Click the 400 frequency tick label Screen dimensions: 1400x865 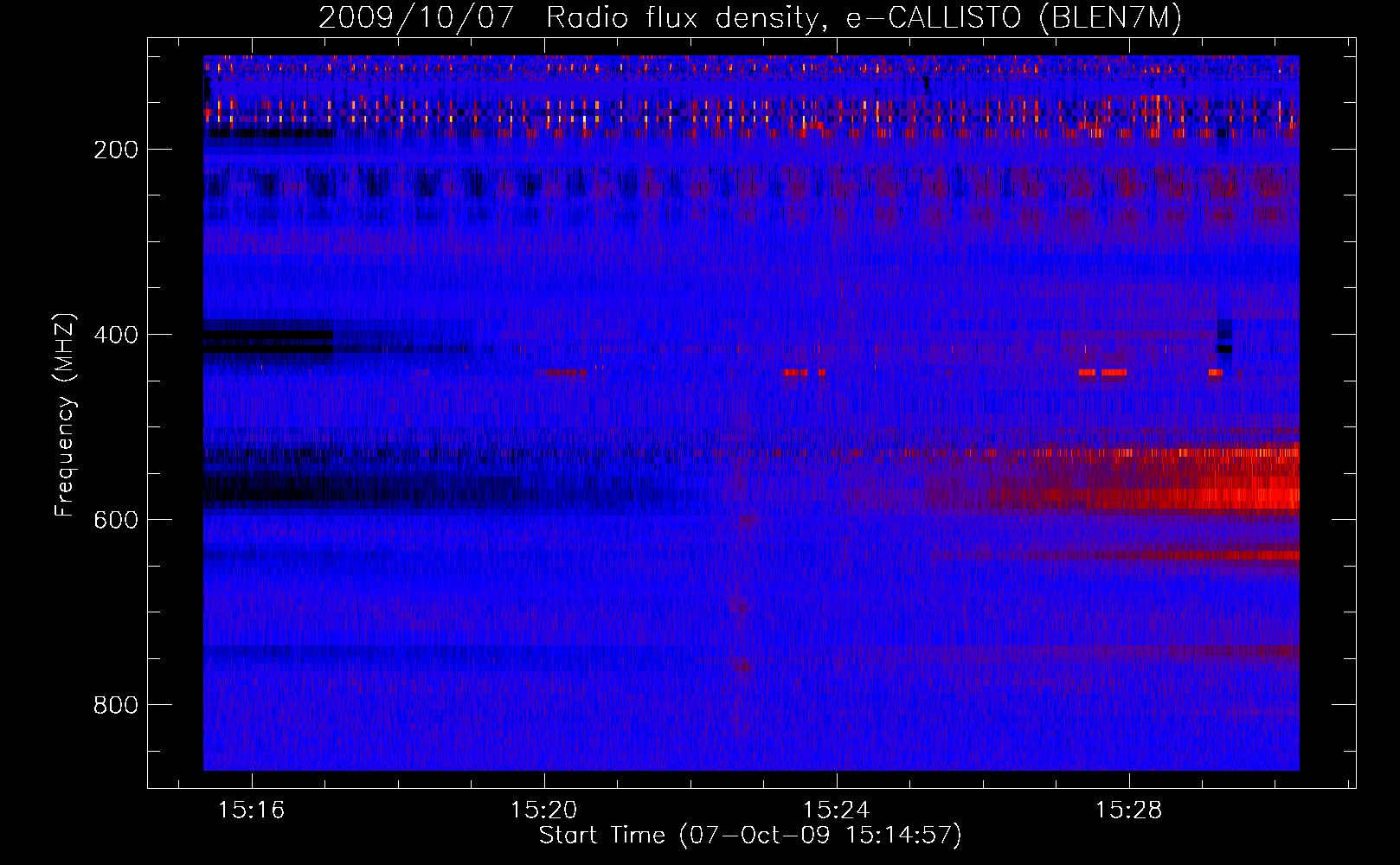116,335
